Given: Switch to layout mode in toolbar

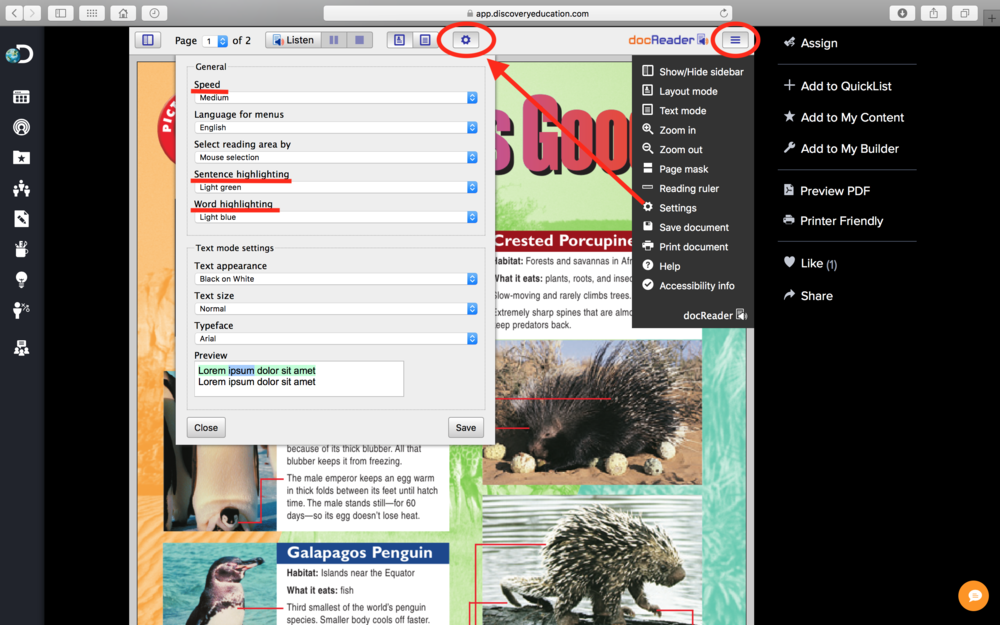Looking at the screenshot, I should [399, 40].
